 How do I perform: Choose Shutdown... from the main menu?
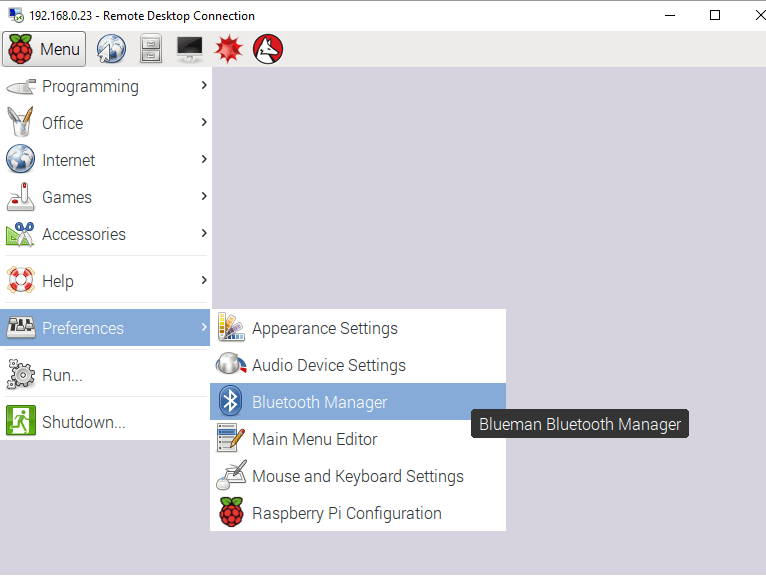[x=83, y=422]
